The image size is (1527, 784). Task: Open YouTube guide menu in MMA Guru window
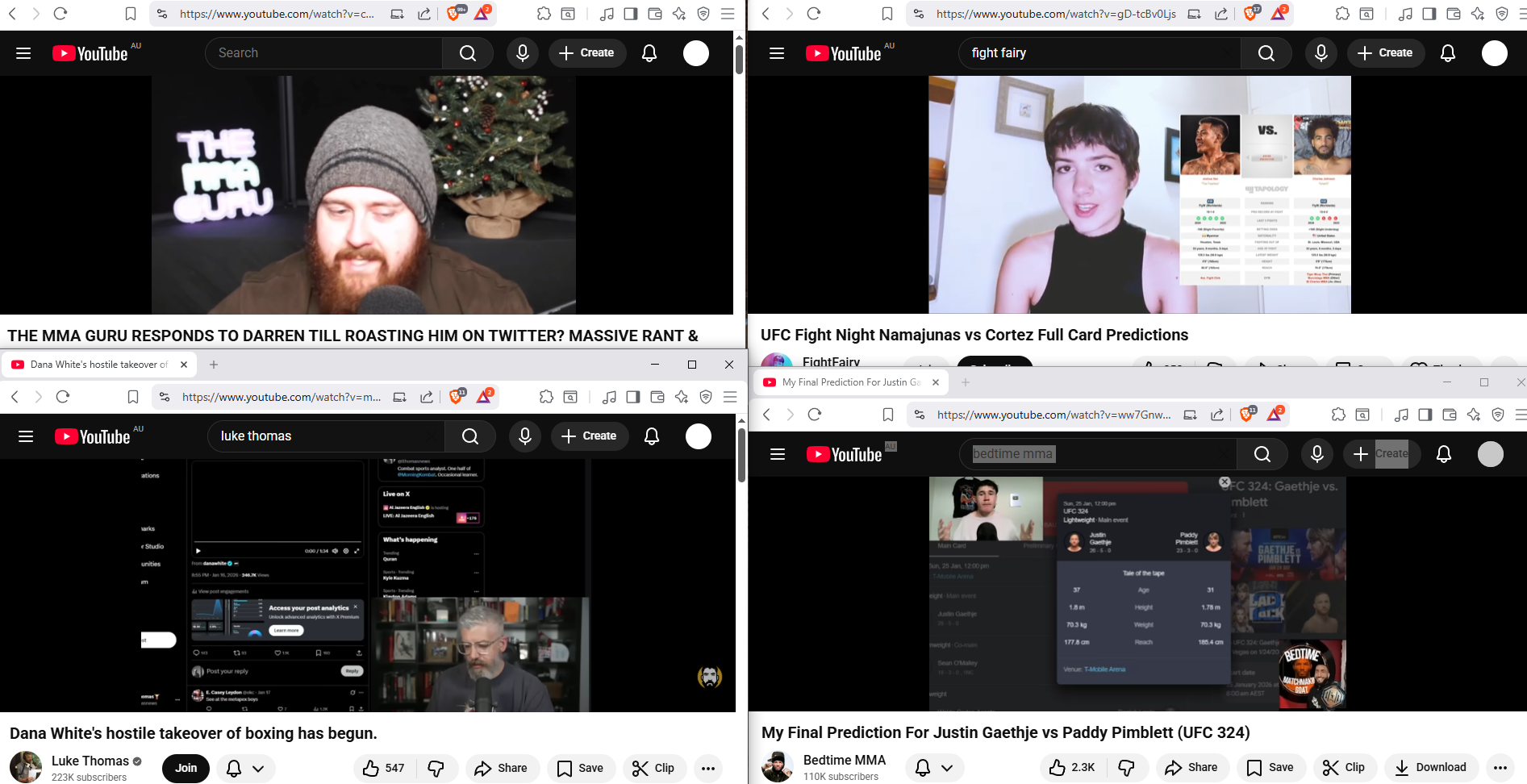[23, 53]
